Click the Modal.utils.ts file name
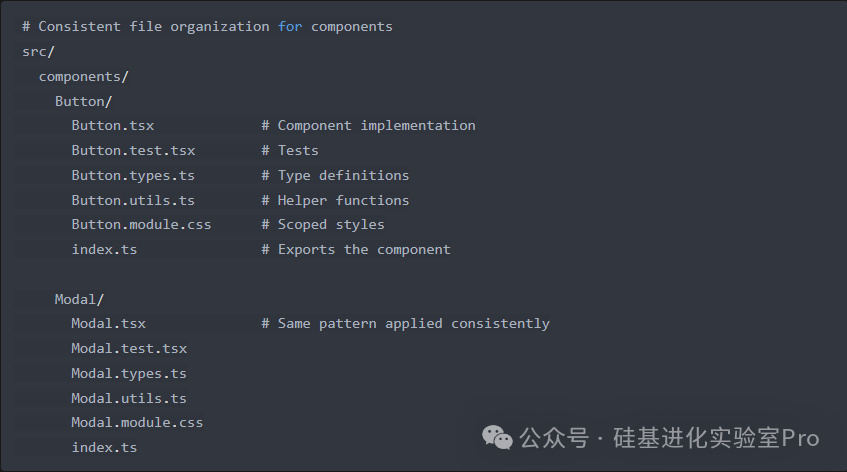This screenshot has width=847, height=472. tap(129, 398)
